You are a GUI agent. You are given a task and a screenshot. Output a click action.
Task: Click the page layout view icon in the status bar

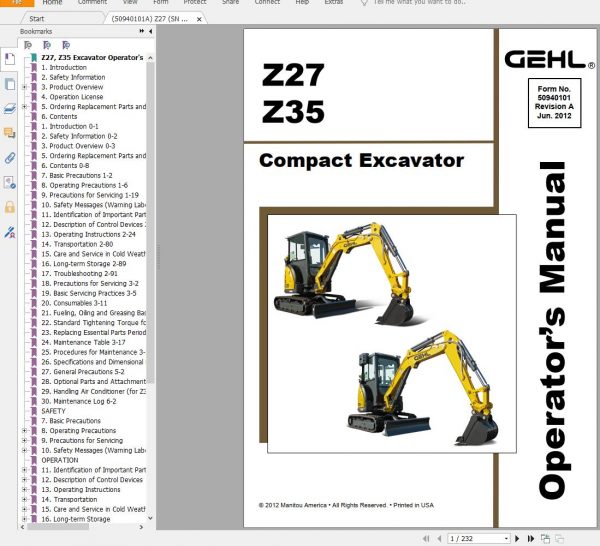[x=545, y=538]
